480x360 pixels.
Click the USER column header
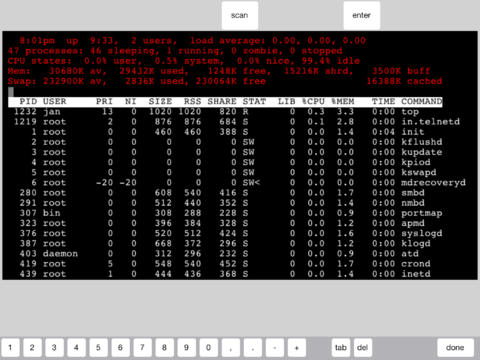click(55, 101)
